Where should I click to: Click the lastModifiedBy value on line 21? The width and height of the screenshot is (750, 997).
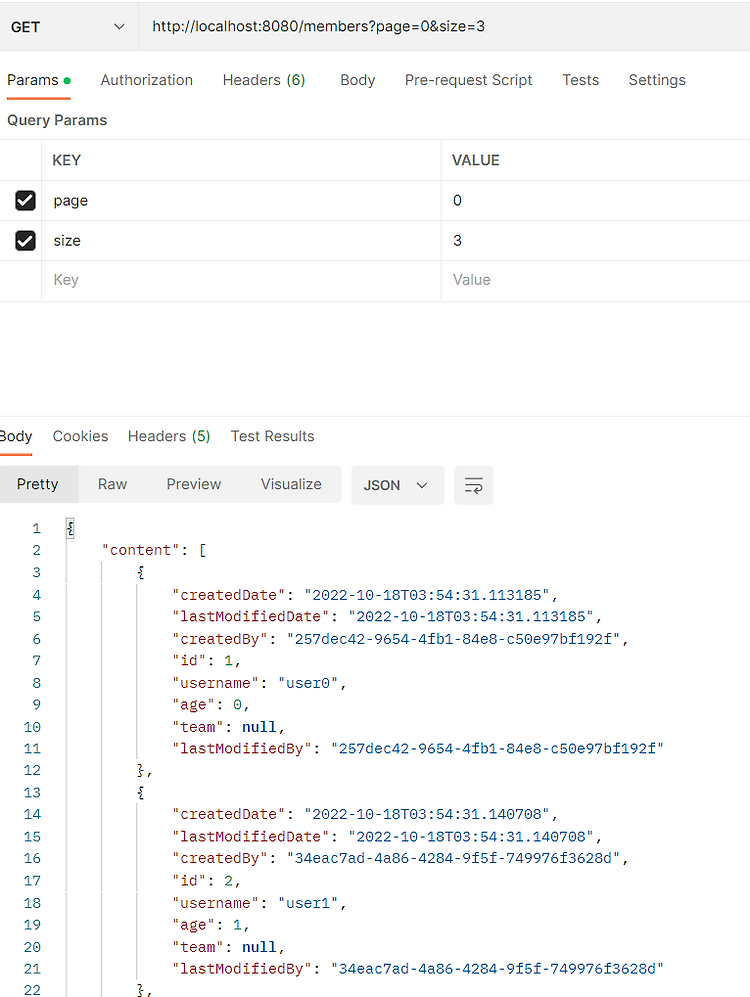click(x=497, y=968)
